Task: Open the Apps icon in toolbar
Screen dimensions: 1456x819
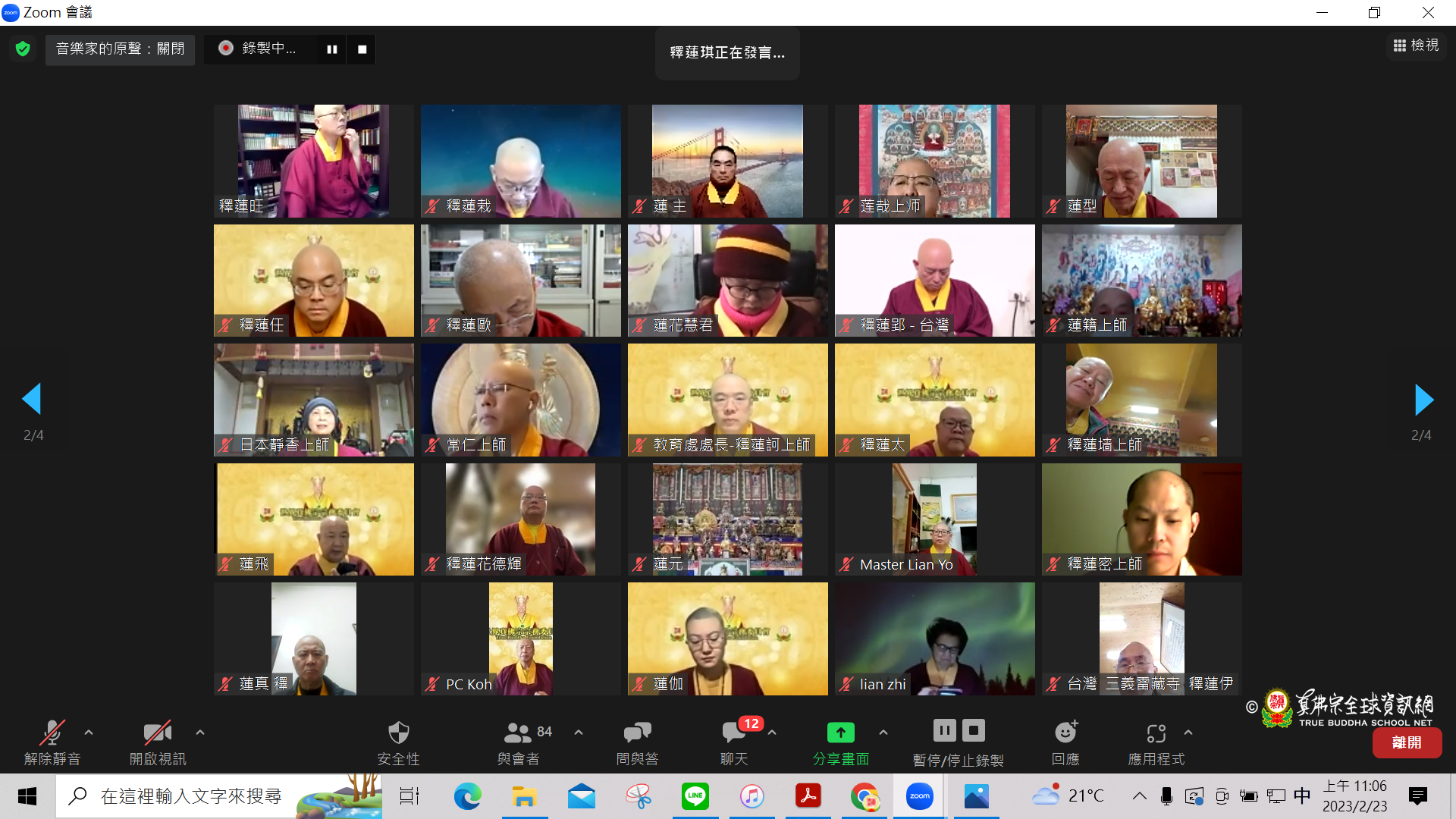Action: [1156, 733]
